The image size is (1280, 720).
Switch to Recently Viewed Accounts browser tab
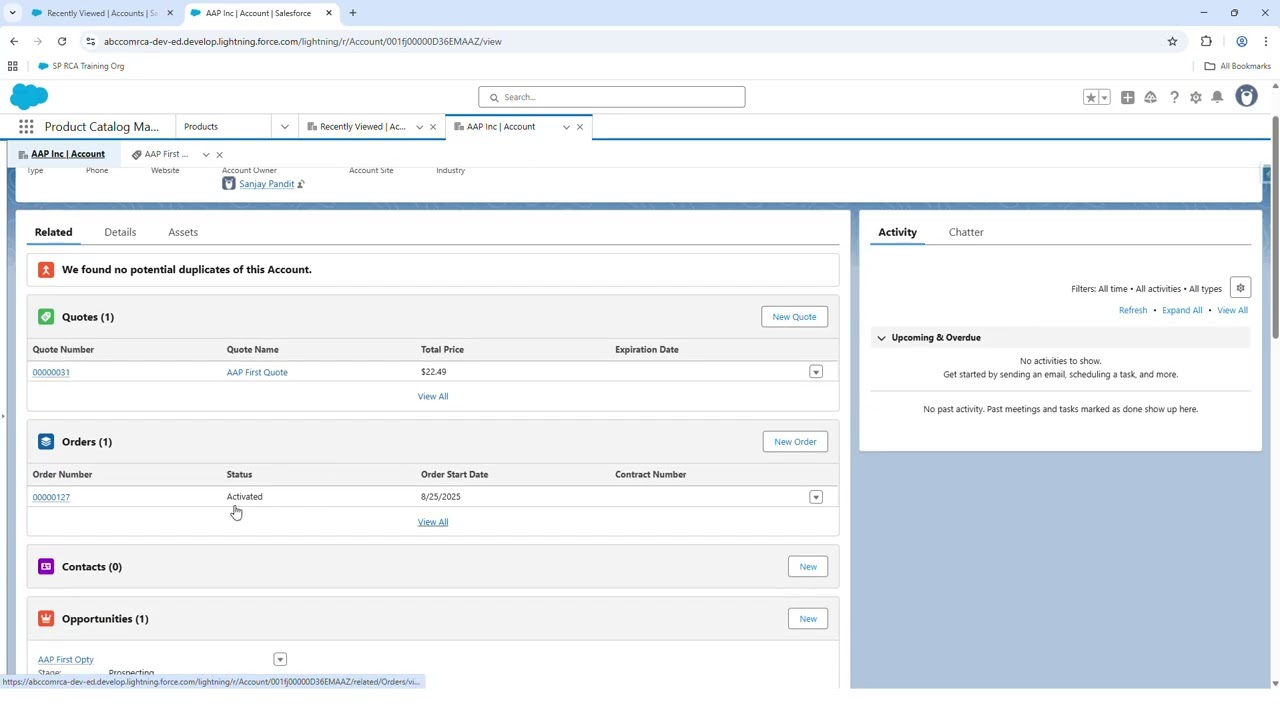(x=100, y=13)
